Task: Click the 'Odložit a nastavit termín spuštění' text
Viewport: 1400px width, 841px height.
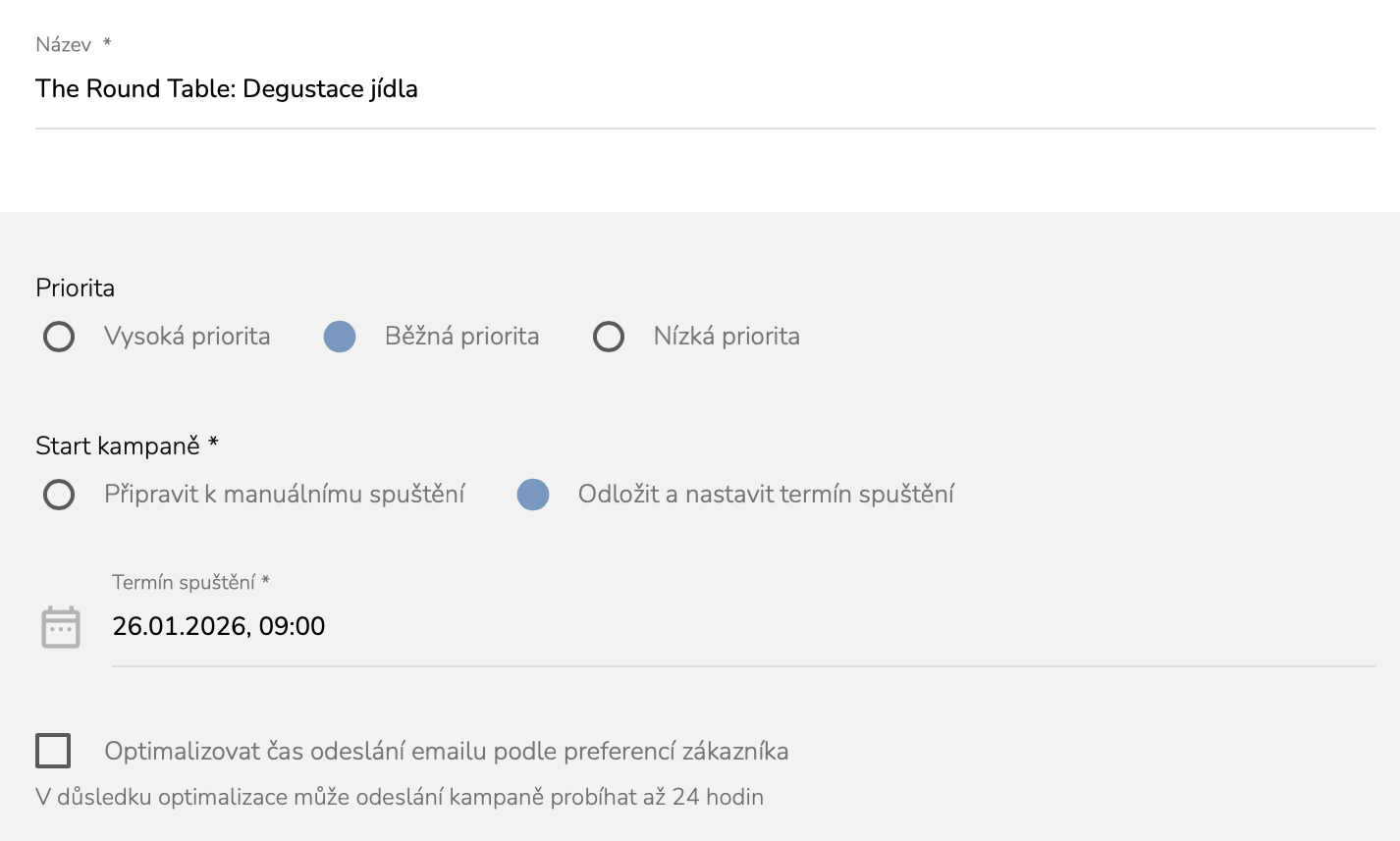Action: tap(766, 495)
